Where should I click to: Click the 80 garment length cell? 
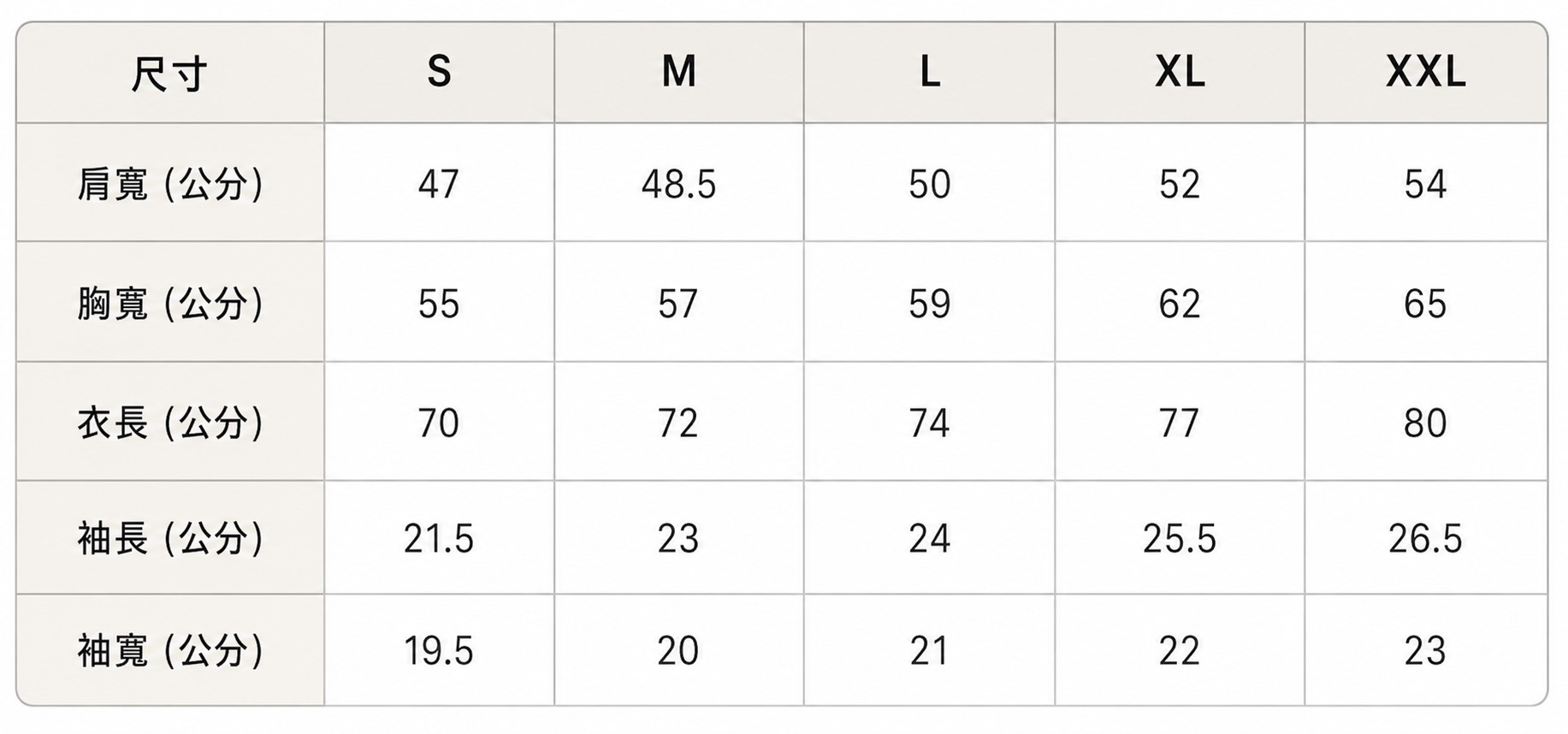pyautogui.click(x=1426, y=421)
